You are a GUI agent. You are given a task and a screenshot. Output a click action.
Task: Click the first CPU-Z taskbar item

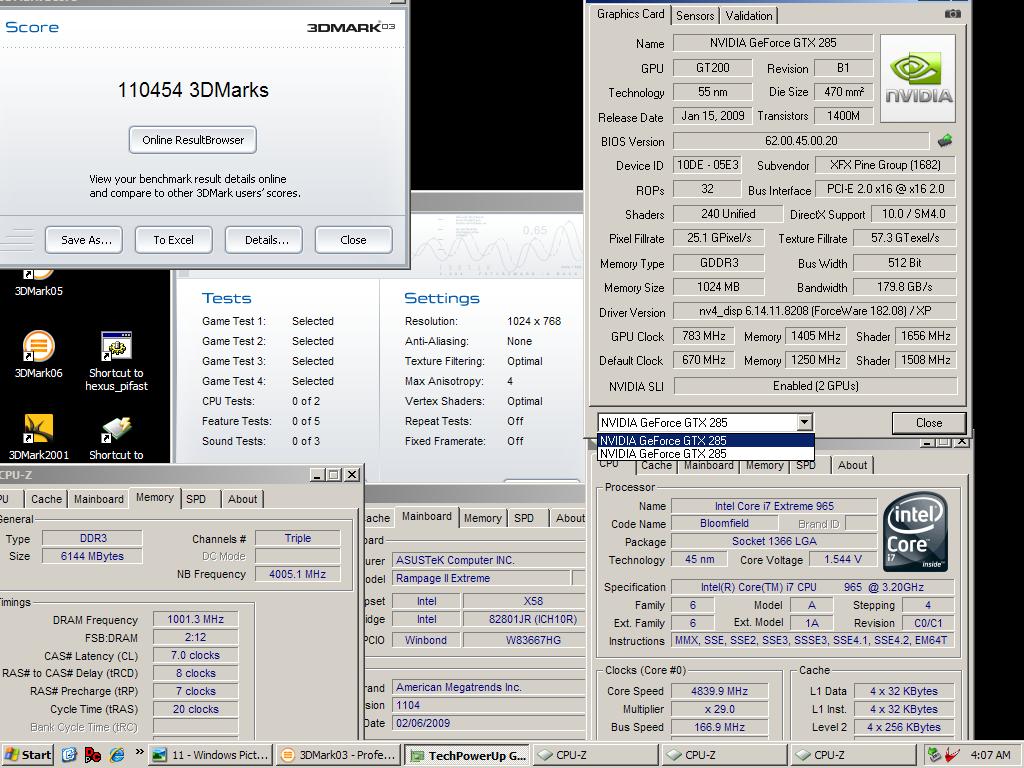(x=596, y=756)
